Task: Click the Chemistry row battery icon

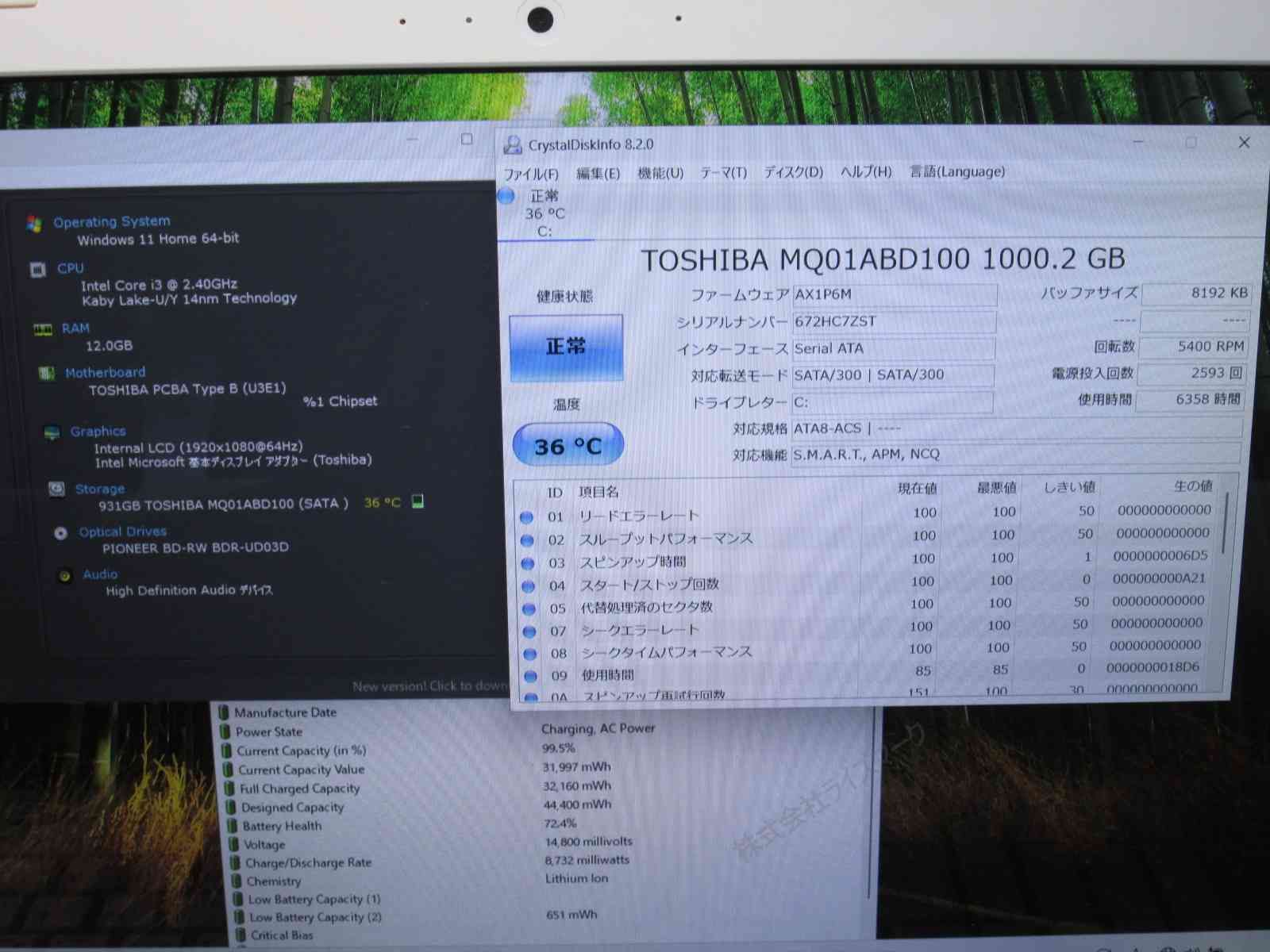Action: pyautogui.click(x=236, y=881)
